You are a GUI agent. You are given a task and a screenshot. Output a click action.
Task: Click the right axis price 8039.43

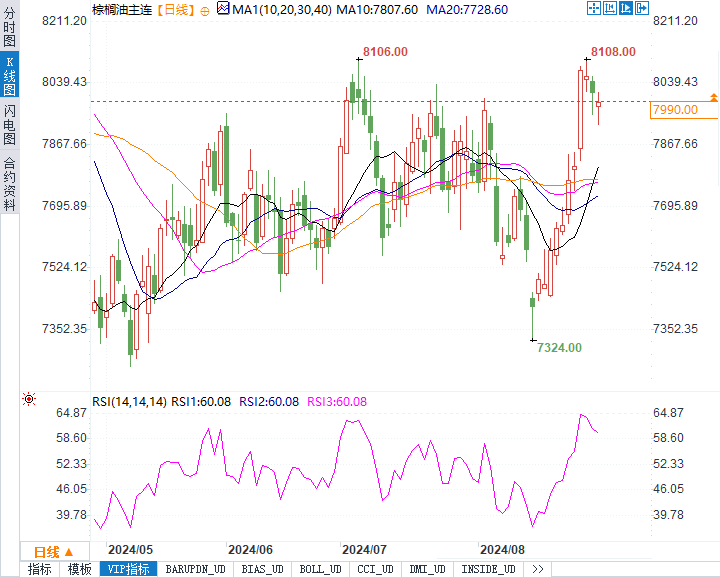point(675,82)
